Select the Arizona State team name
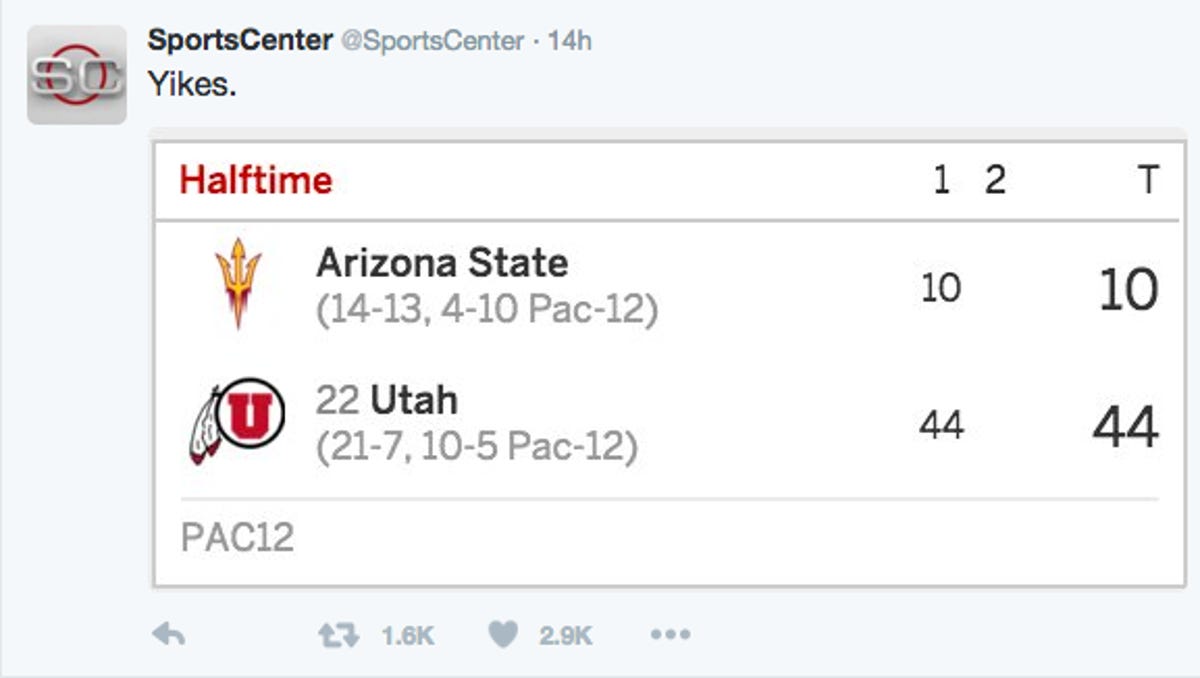1200x678 pixels. click(x=442, y=263)
